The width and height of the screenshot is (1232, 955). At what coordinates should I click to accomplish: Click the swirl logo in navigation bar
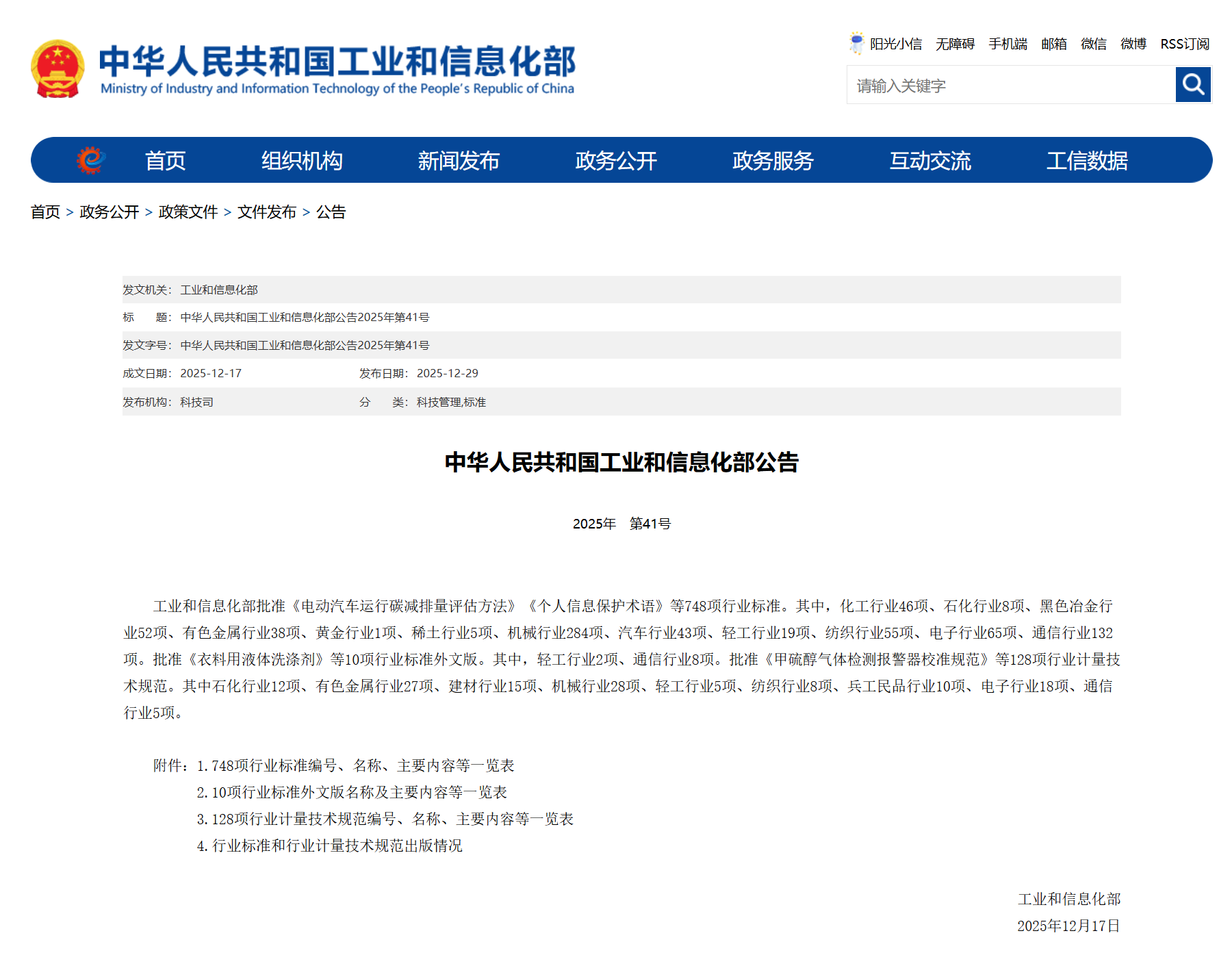tap(91, 160)
